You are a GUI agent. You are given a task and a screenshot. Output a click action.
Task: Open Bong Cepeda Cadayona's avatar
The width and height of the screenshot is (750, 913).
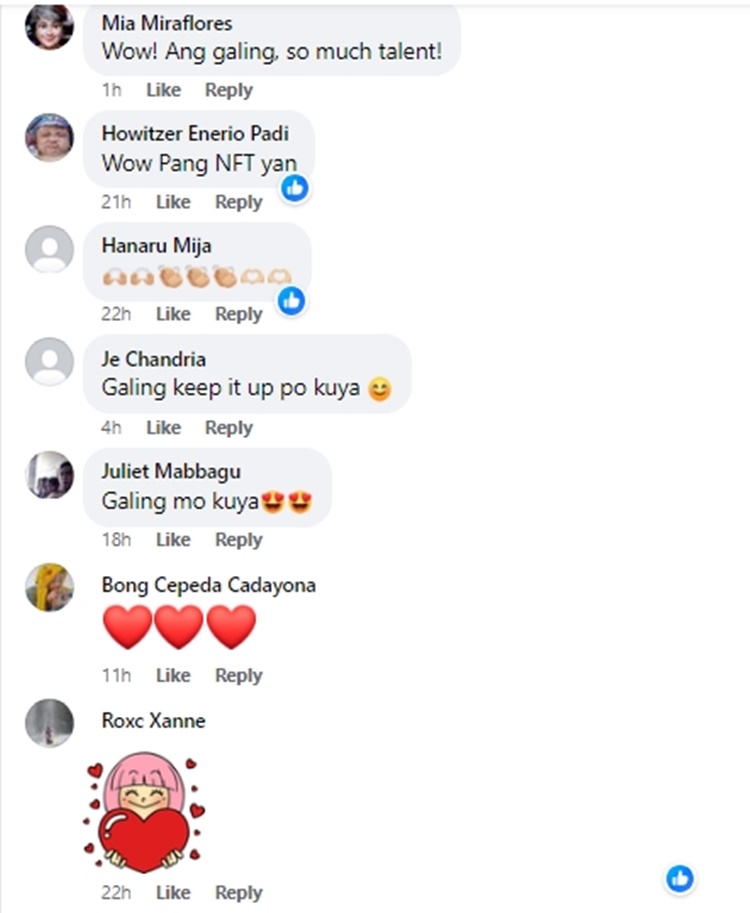point(49,588)
